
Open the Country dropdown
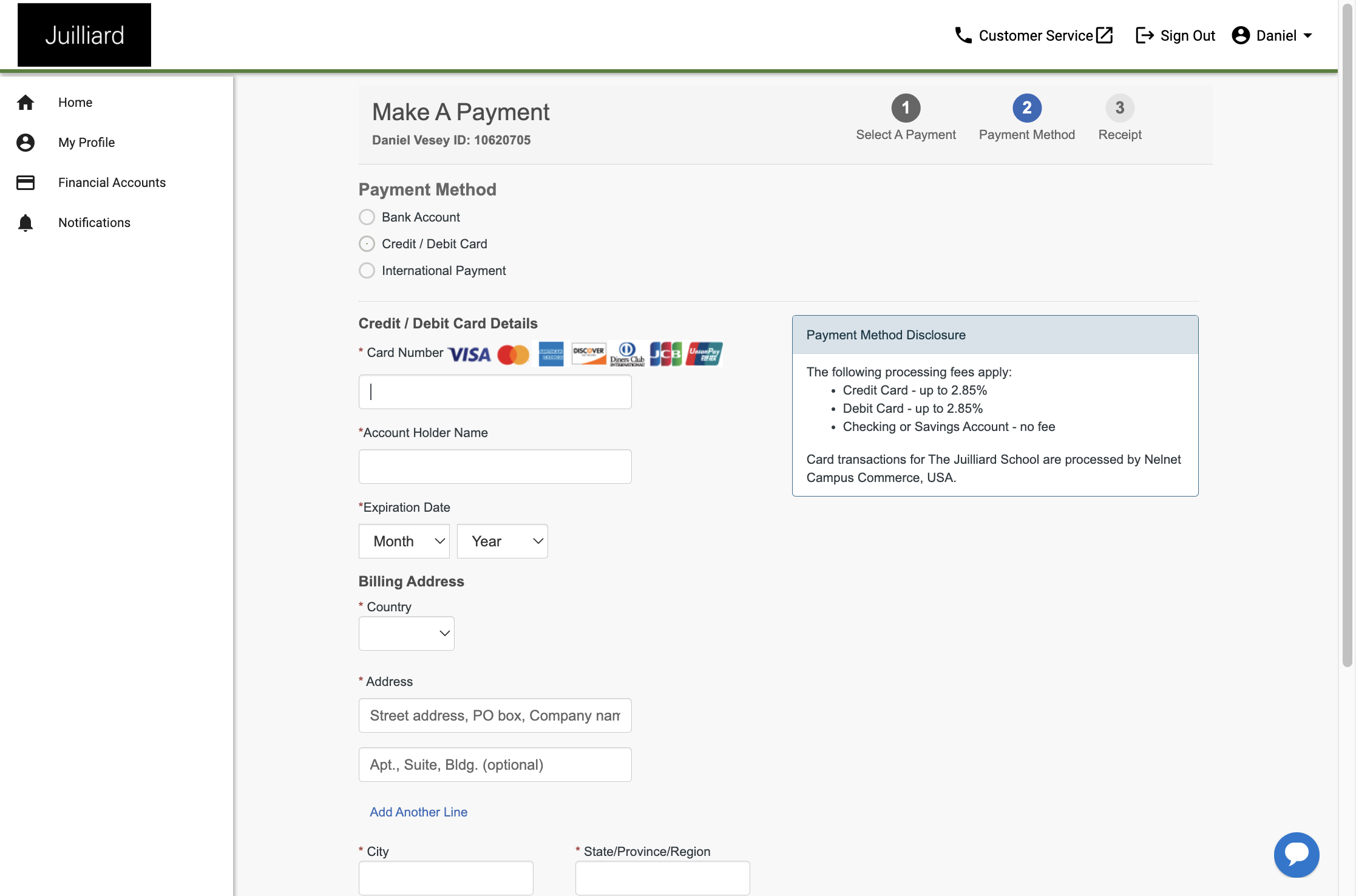click(407, 634)
